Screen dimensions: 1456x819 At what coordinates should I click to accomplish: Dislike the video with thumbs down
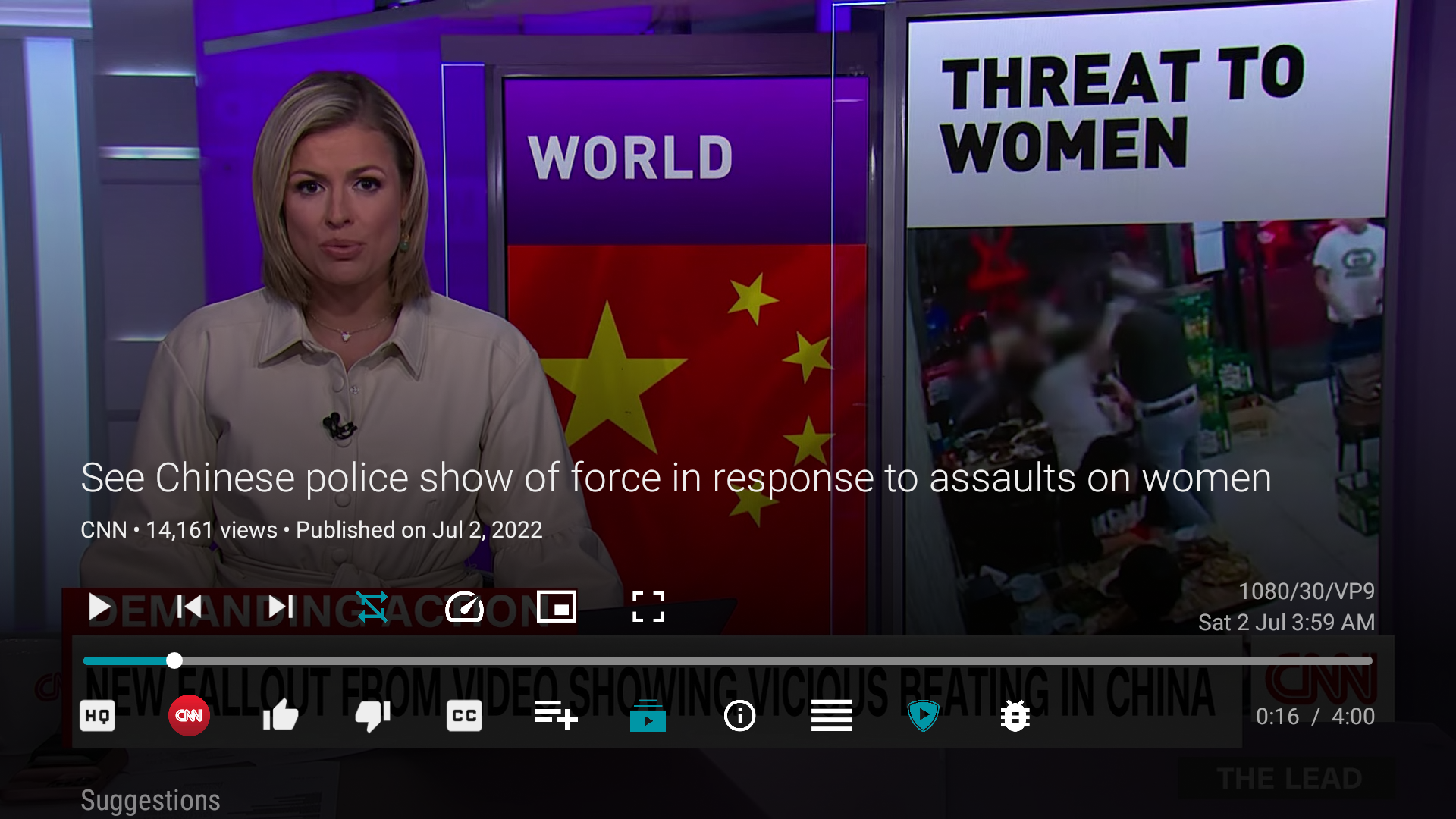(x=372, y=716)
